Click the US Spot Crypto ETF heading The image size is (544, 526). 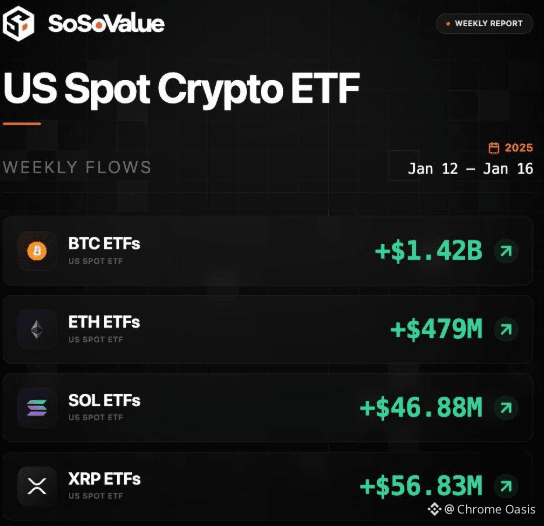(181, 88)
